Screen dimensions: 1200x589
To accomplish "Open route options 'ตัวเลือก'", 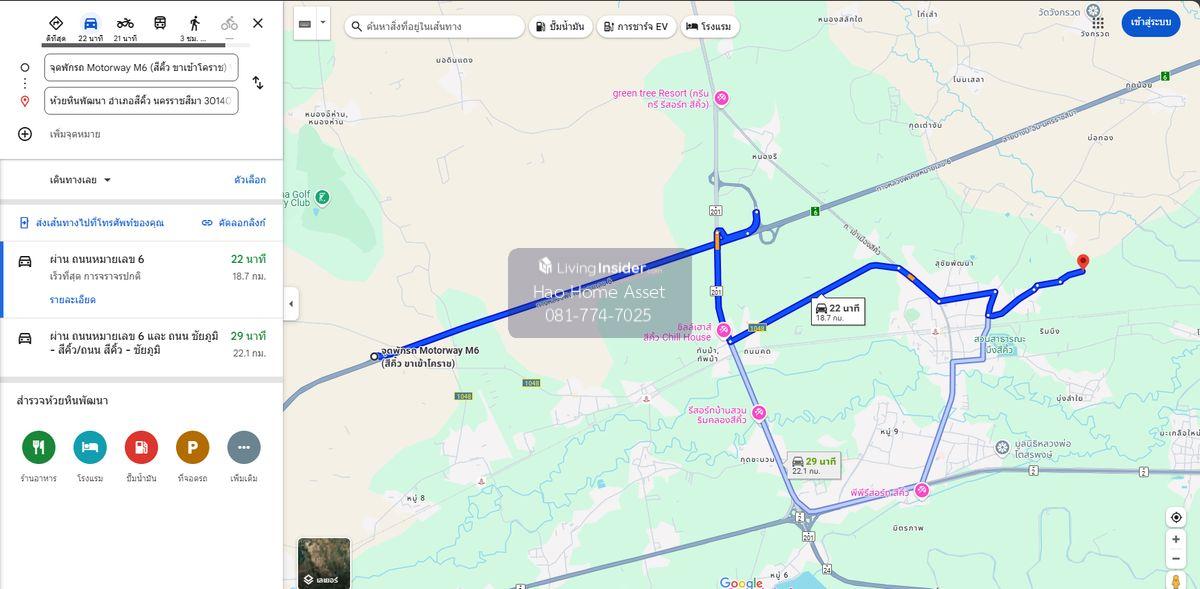I will pyautogui.click(x=249, y=180).
